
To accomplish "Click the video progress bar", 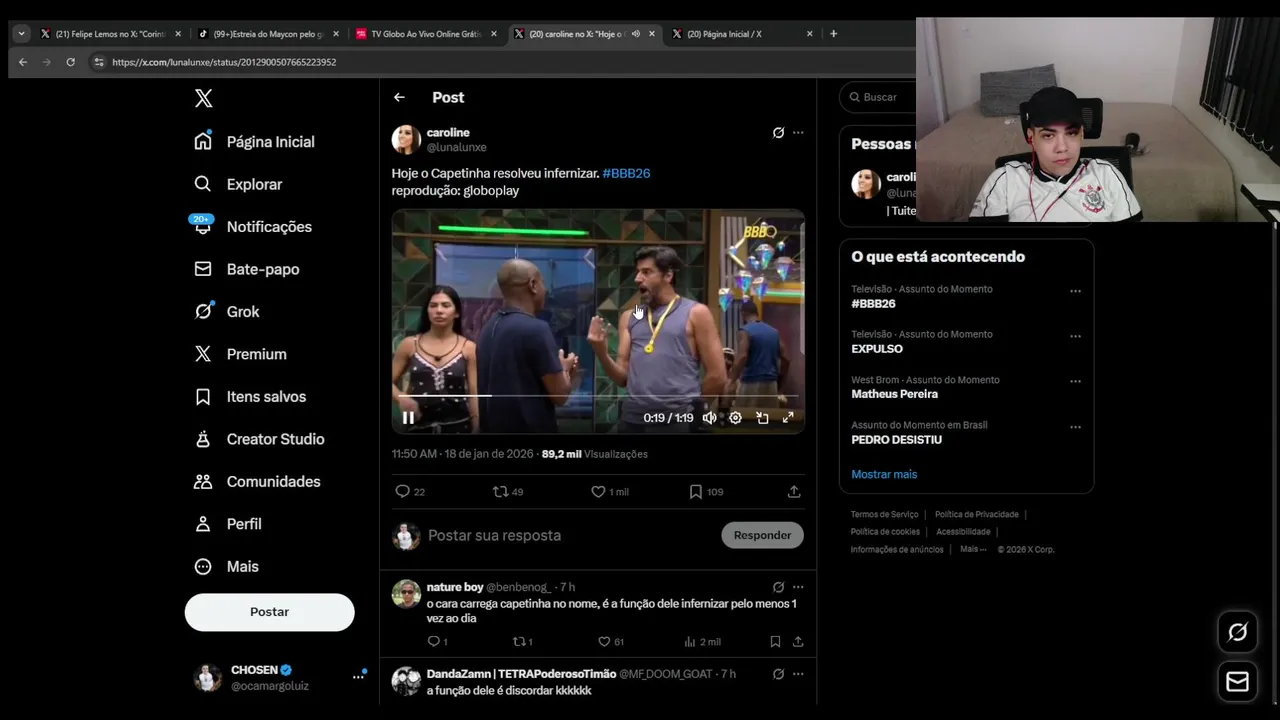I will pos(598,396).
